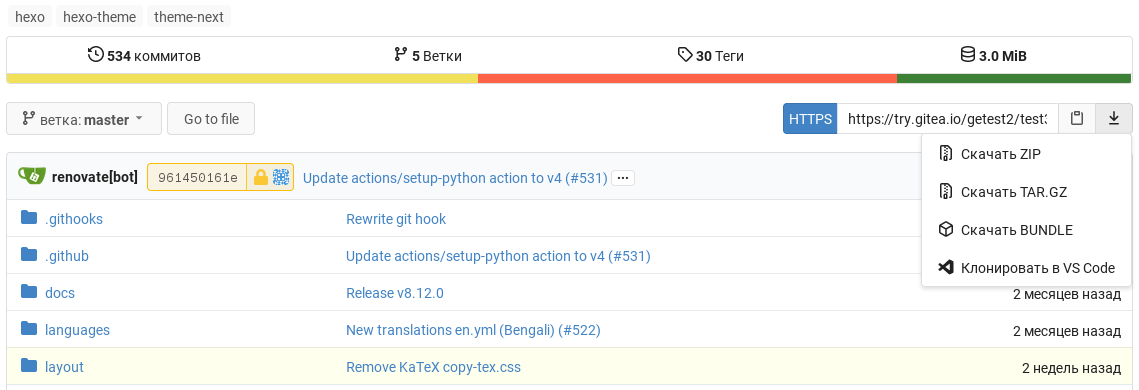
Task: Open the .github folder
Action: pos(67,256)
